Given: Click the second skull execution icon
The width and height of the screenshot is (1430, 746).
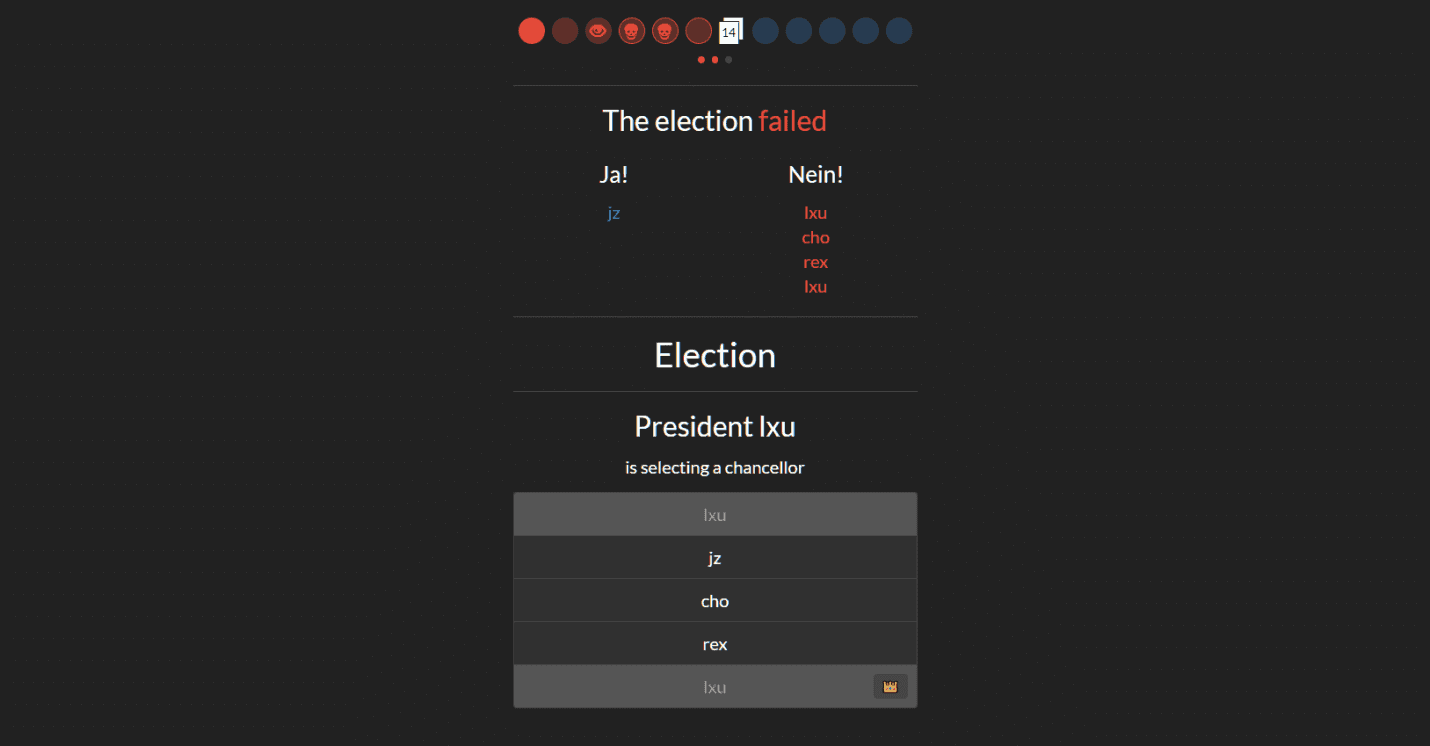Looking at the screenshot, I should point(665,31).
